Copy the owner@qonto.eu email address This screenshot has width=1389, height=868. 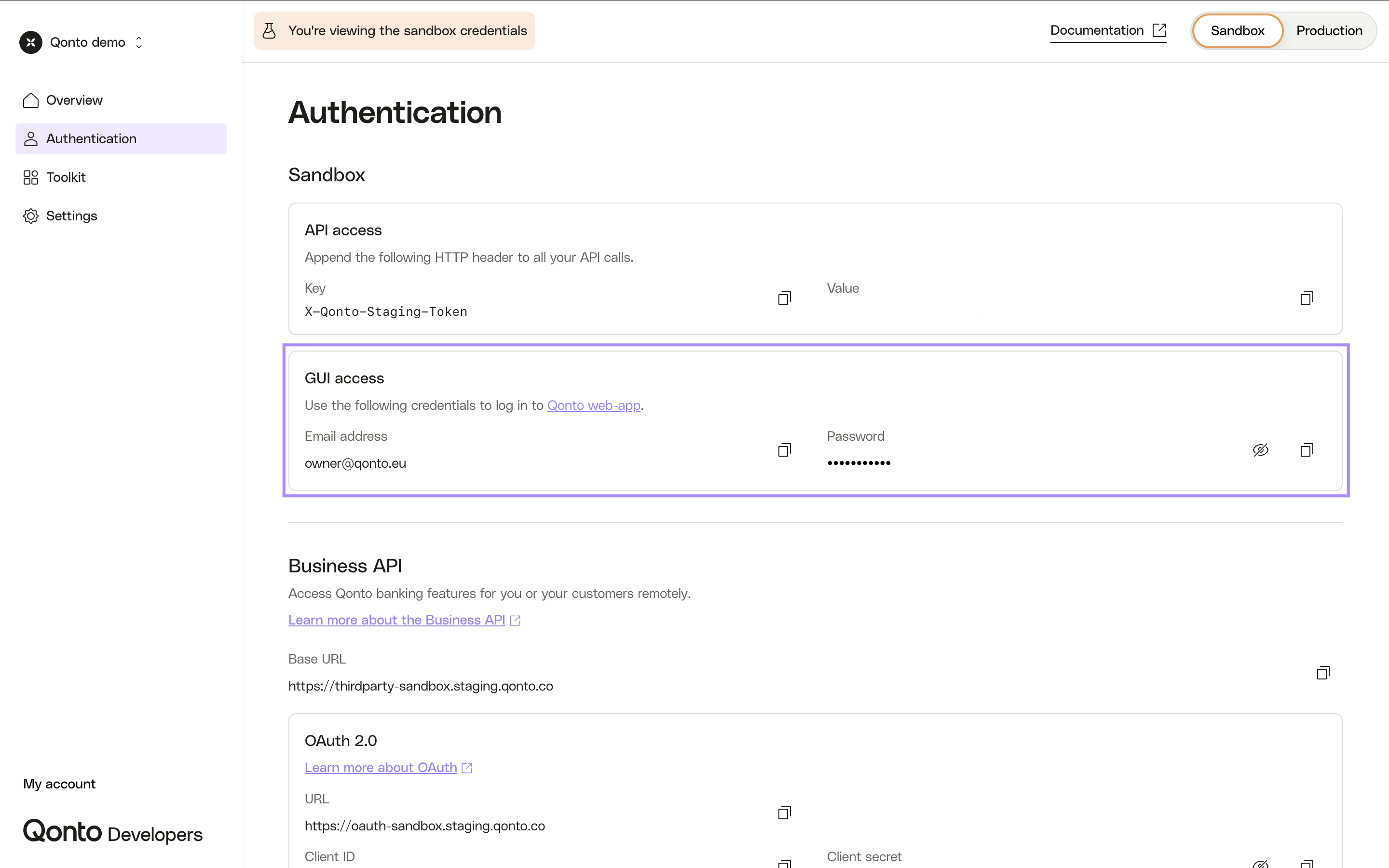[x=785, y=449]
